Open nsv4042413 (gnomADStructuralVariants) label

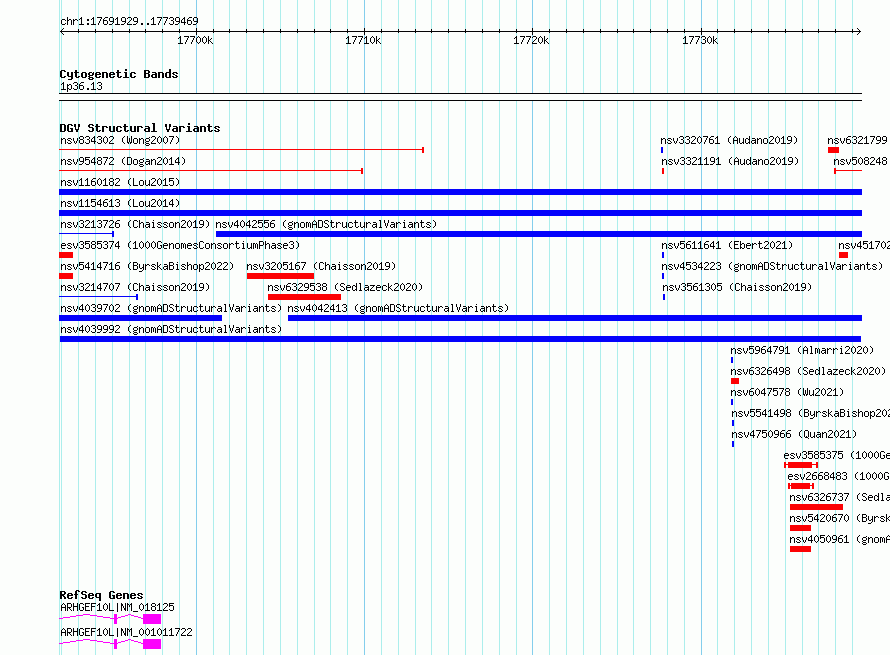pyautogui.click(x=398, y=308)
